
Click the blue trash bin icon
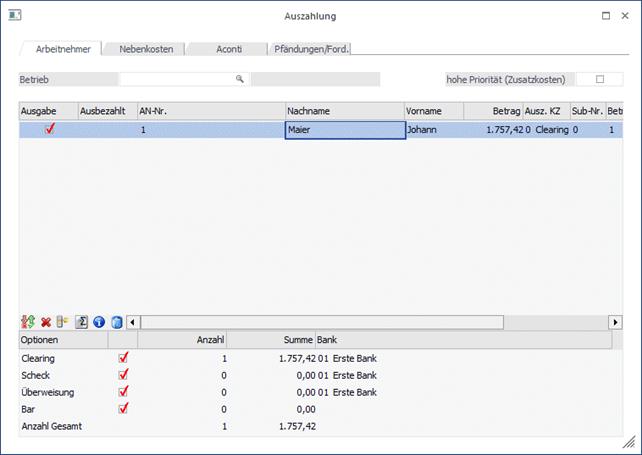click(x=116, y=322)
